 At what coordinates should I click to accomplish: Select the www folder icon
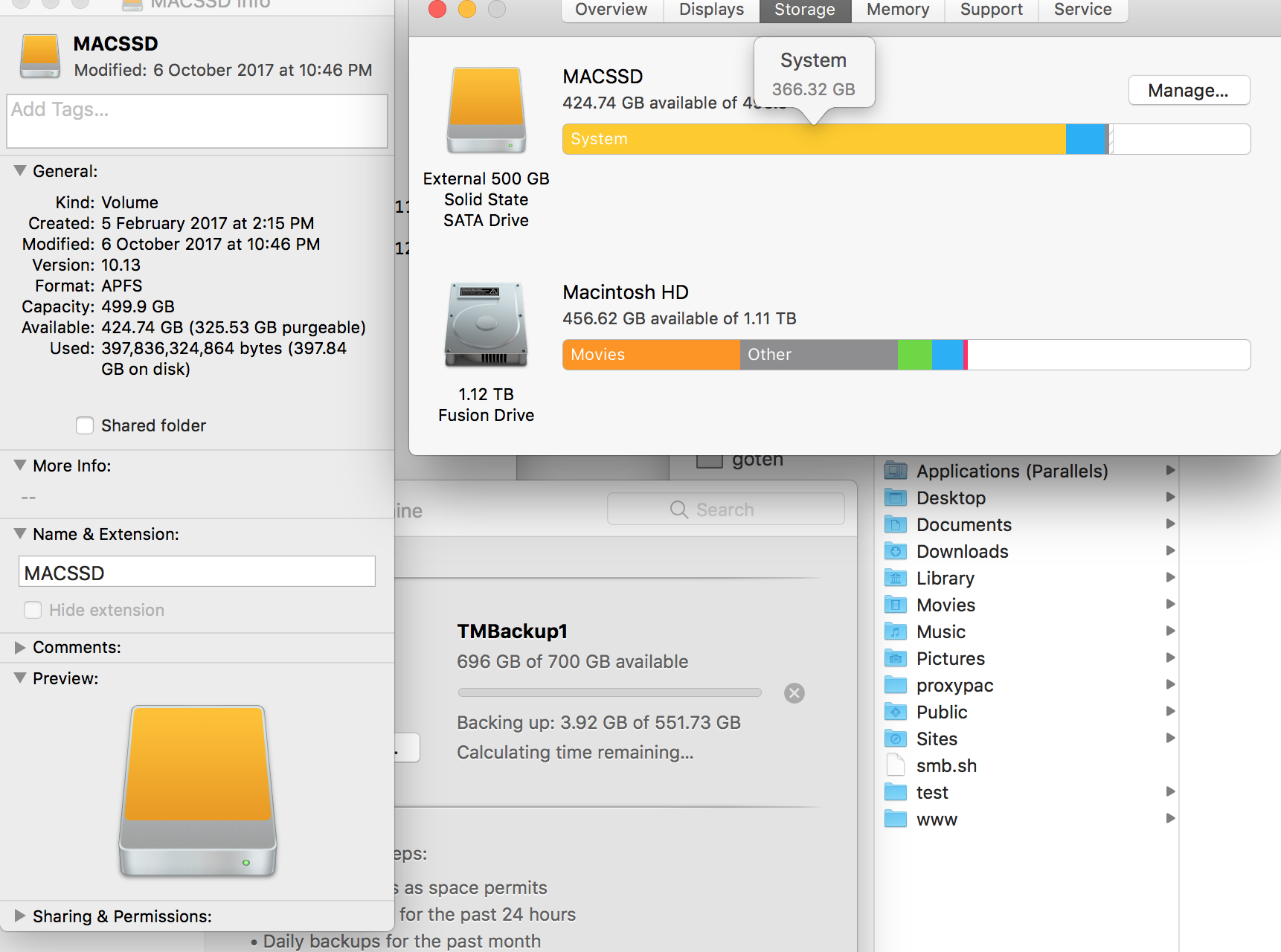[x=896, y=819]
